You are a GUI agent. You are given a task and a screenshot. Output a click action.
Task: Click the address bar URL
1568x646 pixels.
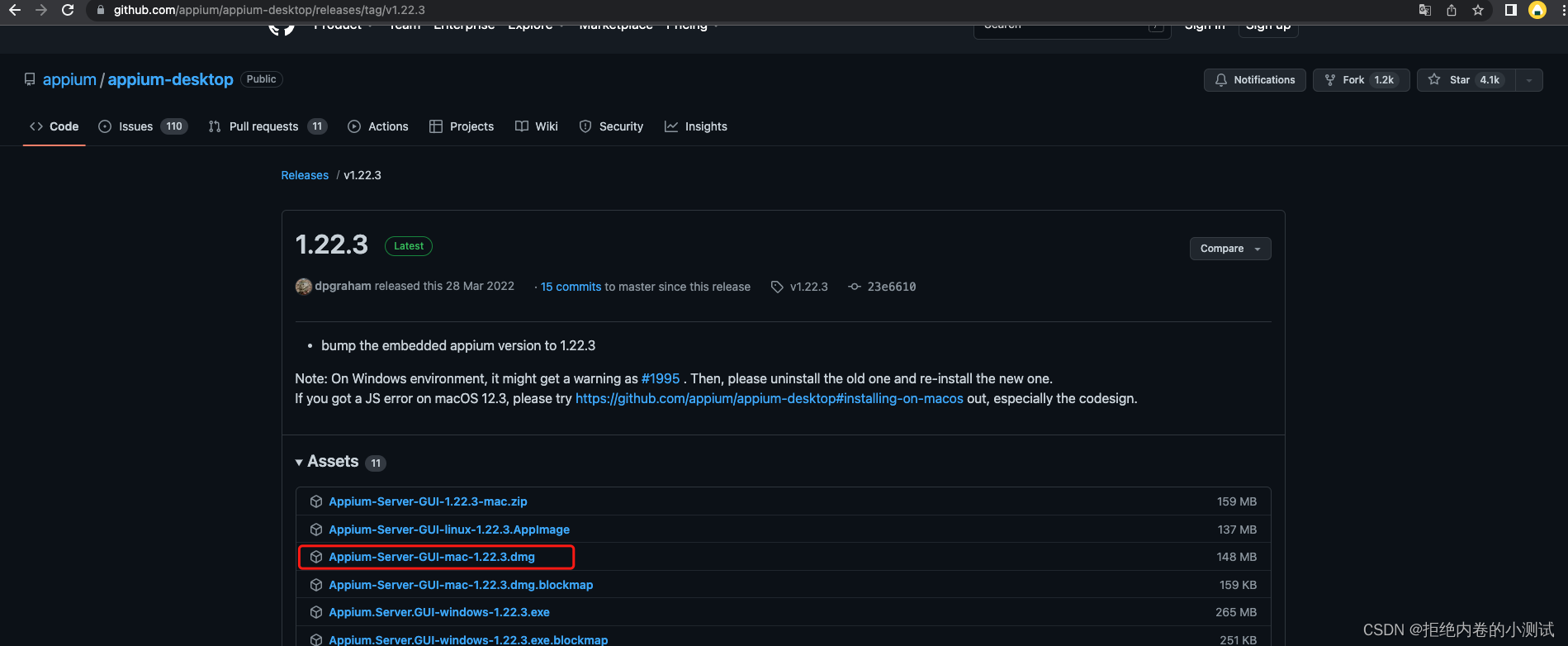click(269, 10)
